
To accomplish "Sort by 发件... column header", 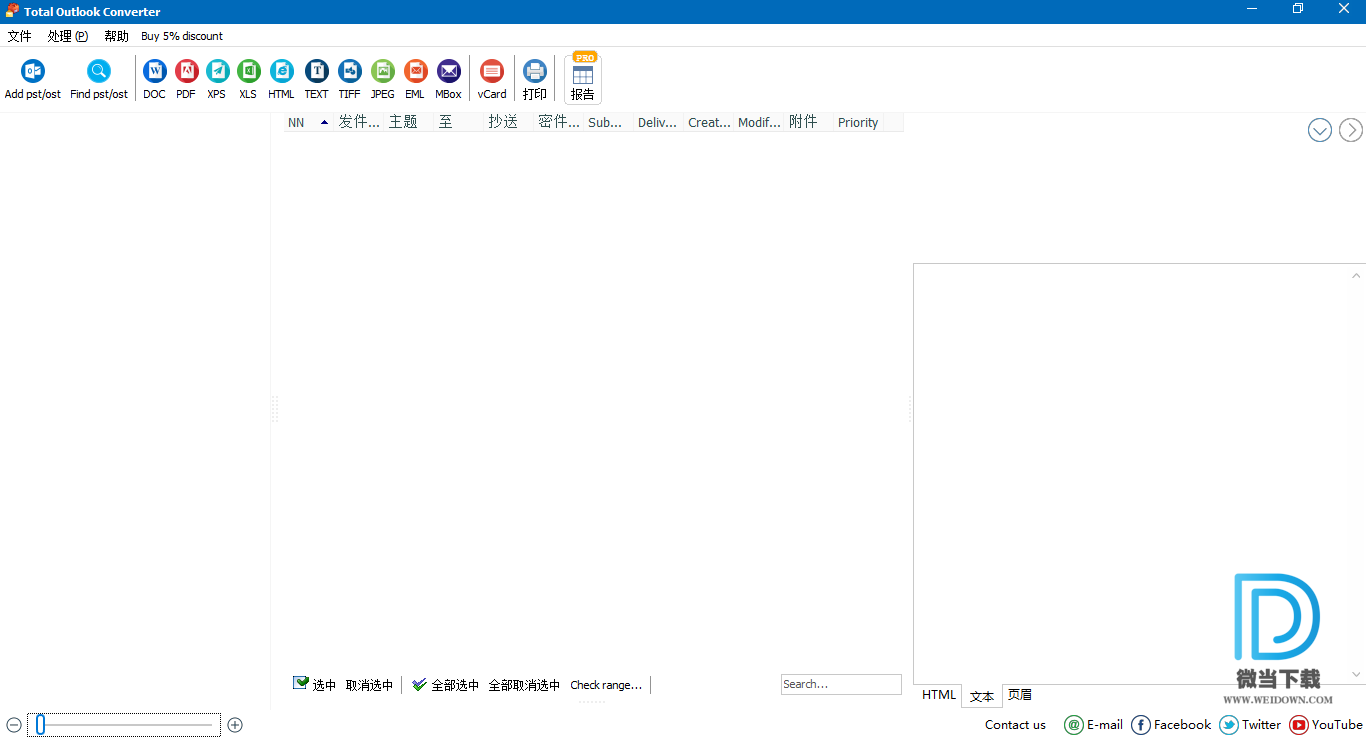I will tap(359, 122).
